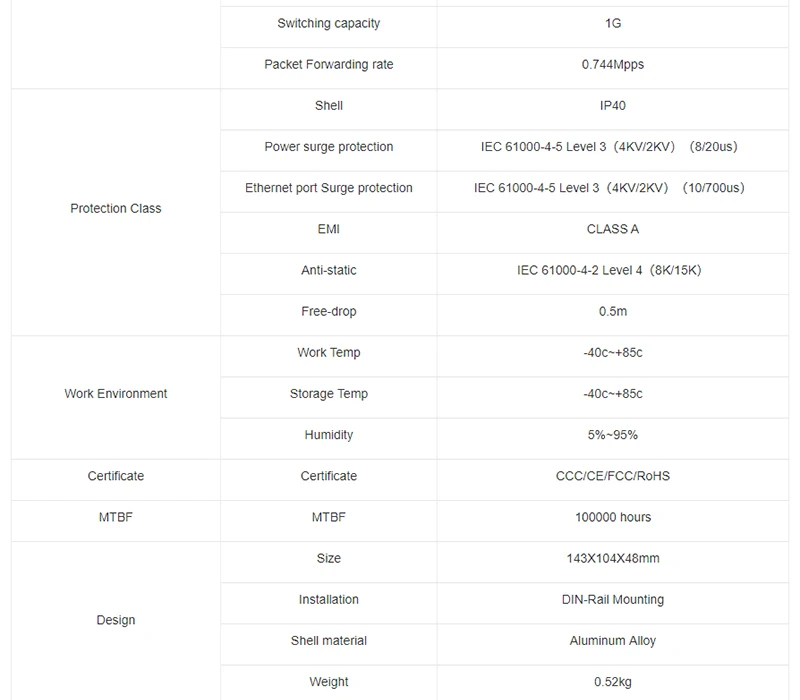Select the Storage Temp -40c~+85c value
Image resolution: width=800 pixels, height=700 pixels.
[612, 394]
